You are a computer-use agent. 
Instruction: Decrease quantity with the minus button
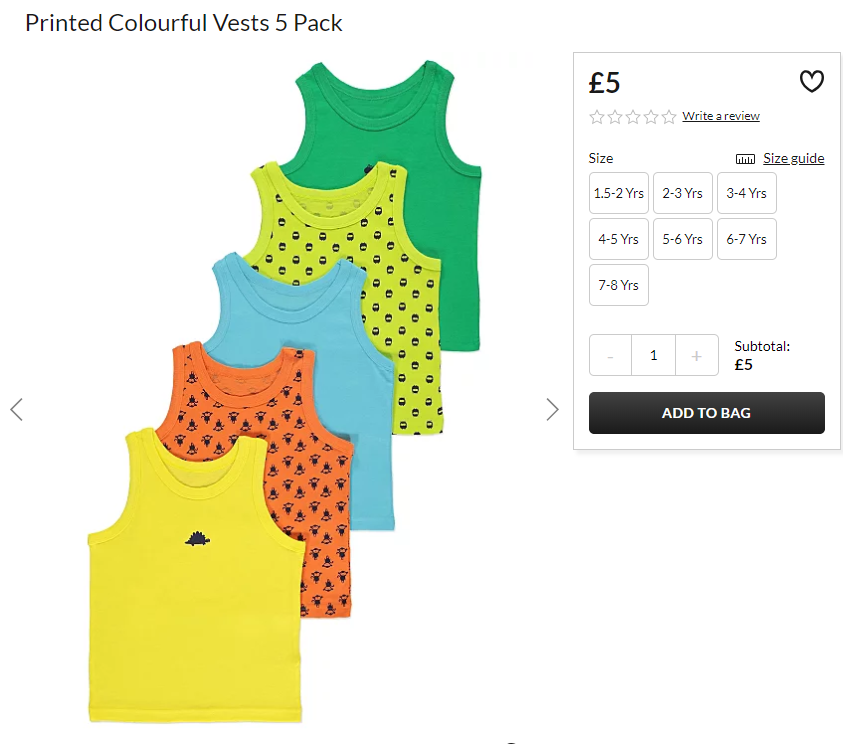tap(610, 355)
